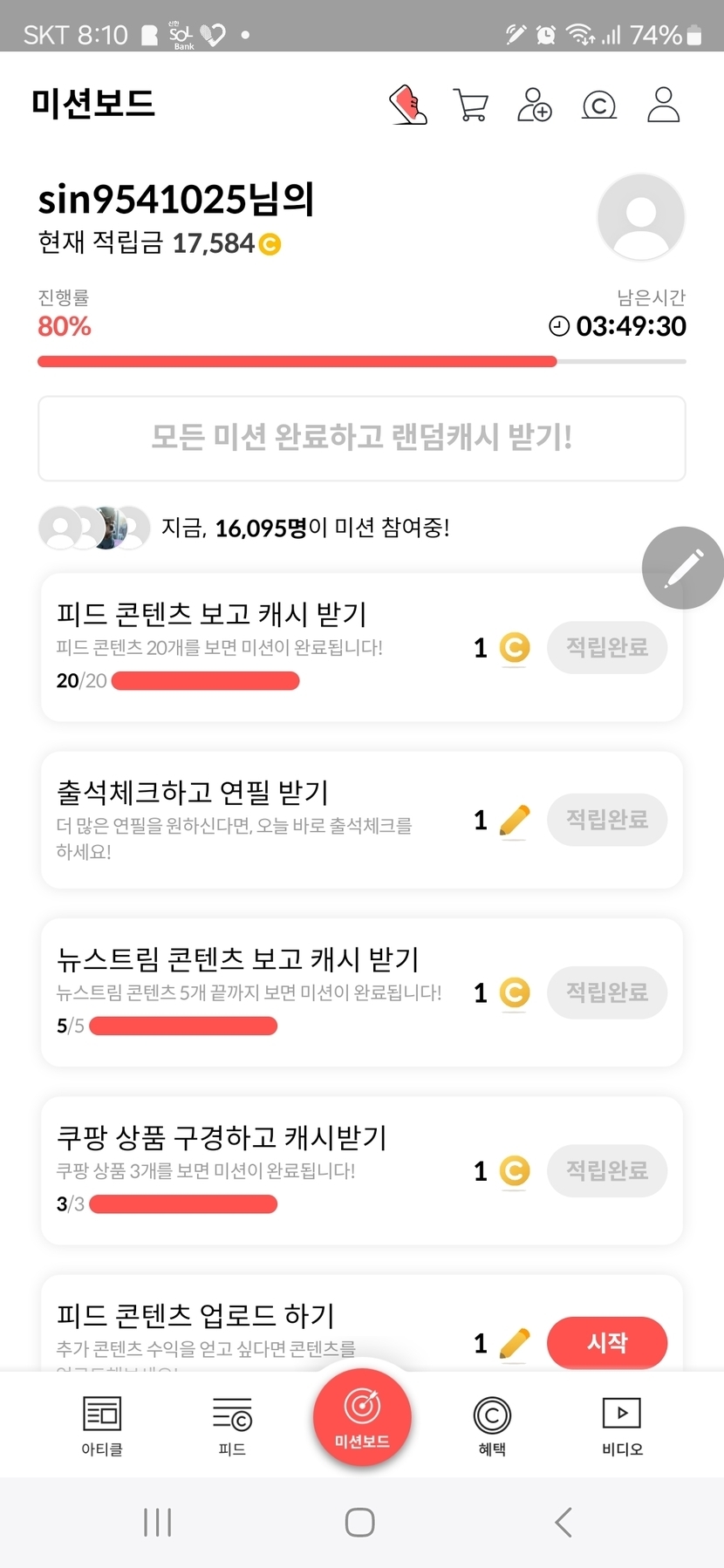
Task: Tap the center 미션보드 button
Action: click(362, 1417)
